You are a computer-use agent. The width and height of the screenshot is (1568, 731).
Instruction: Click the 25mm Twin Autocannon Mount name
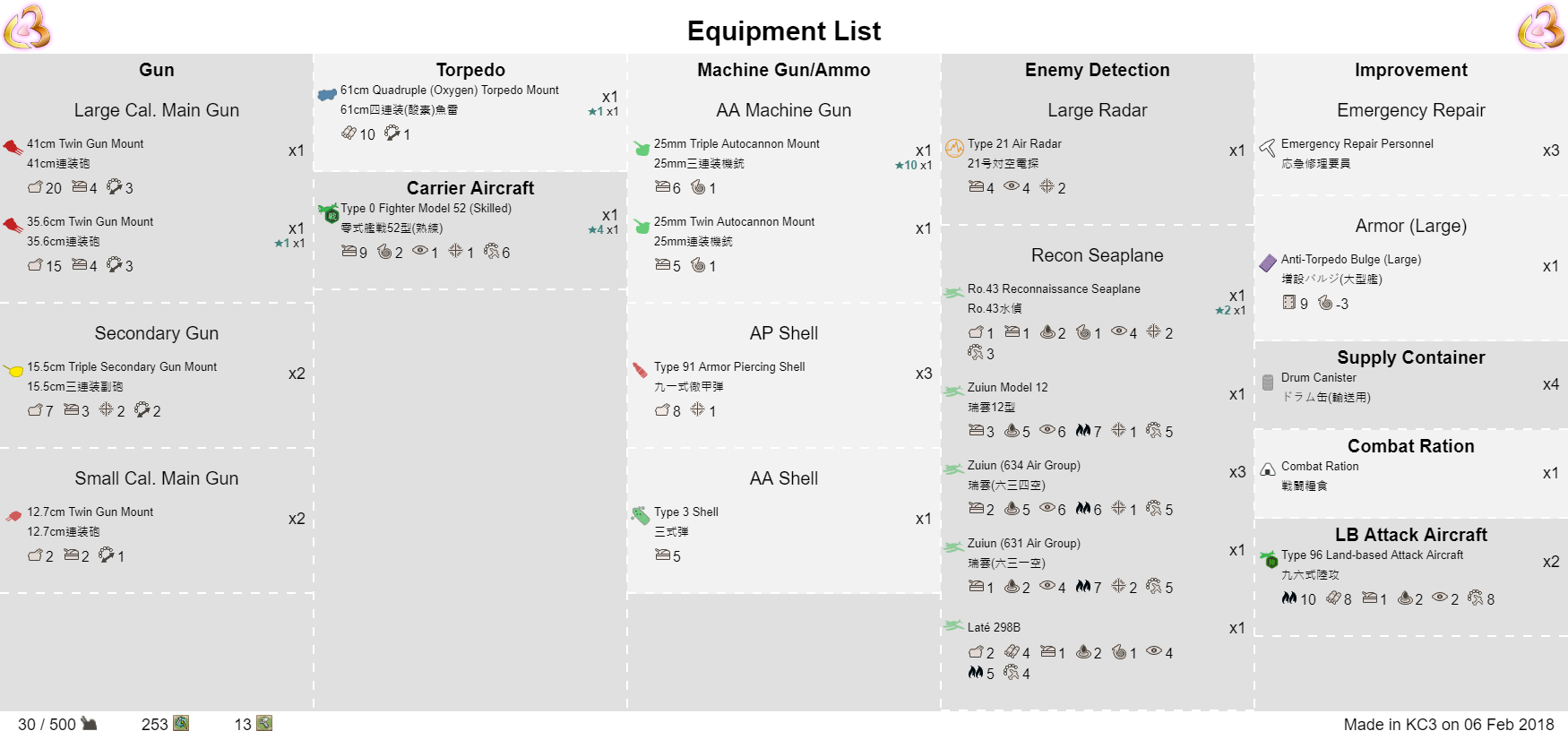(x=734, y=221)
